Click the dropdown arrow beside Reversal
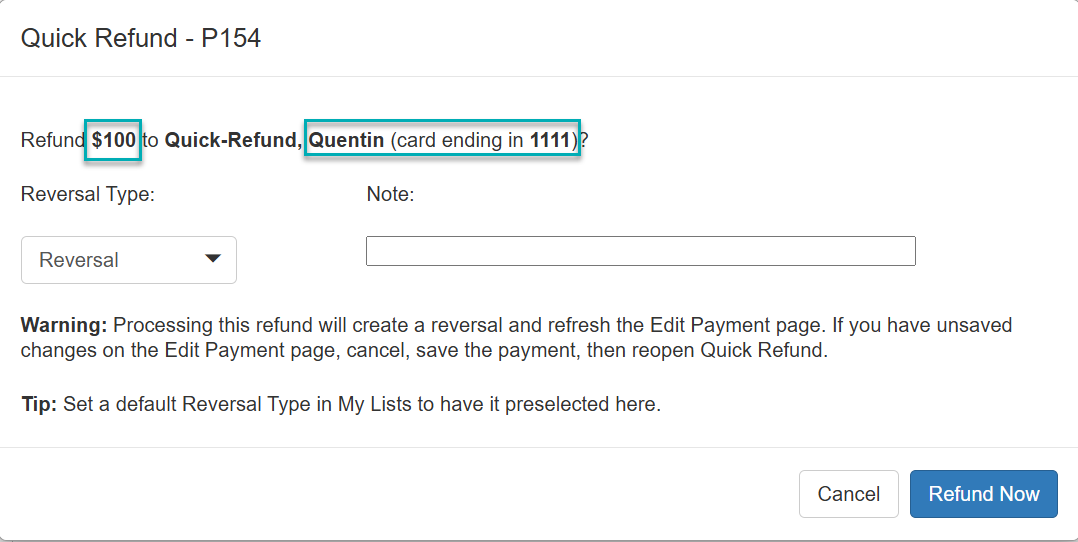 212,259
